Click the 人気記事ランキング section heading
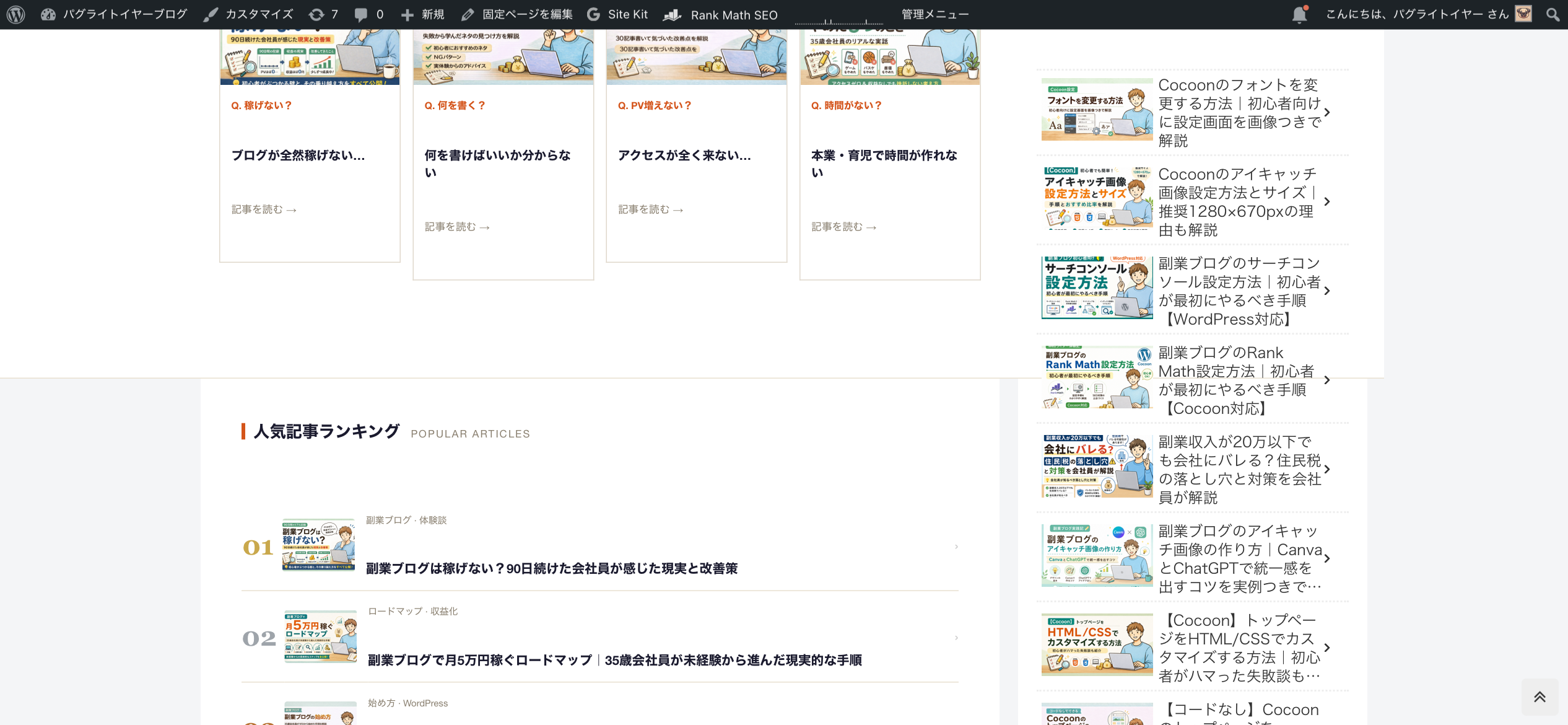 point(326,431)
